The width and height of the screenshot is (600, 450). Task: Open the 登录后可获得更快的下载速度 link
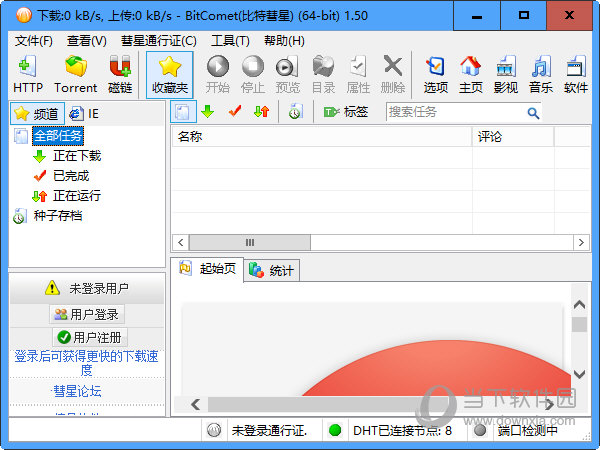pyautogui.click(x=86, y=363)
